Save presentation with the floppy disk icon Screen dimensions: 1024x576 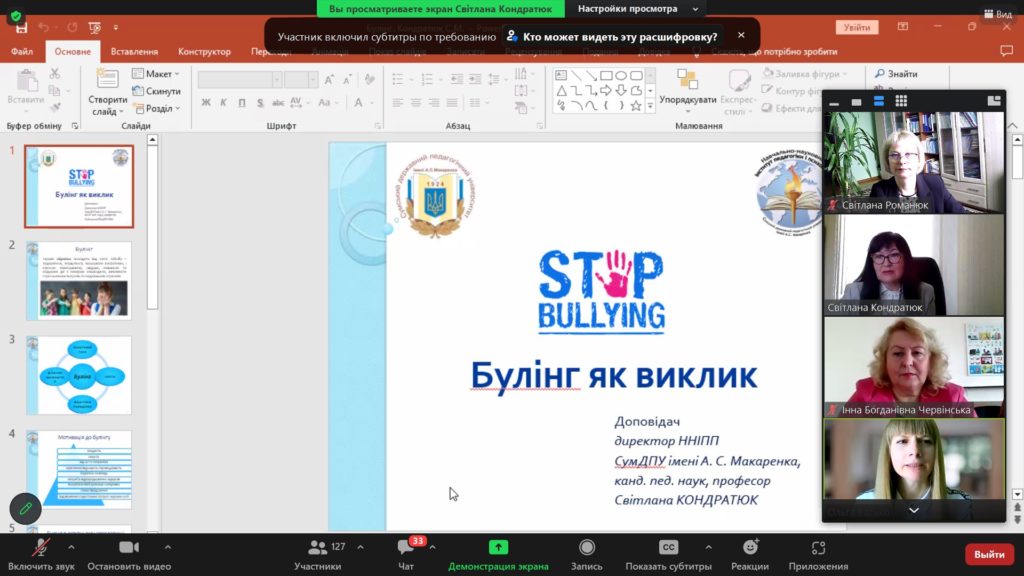[x=22, y=28]
